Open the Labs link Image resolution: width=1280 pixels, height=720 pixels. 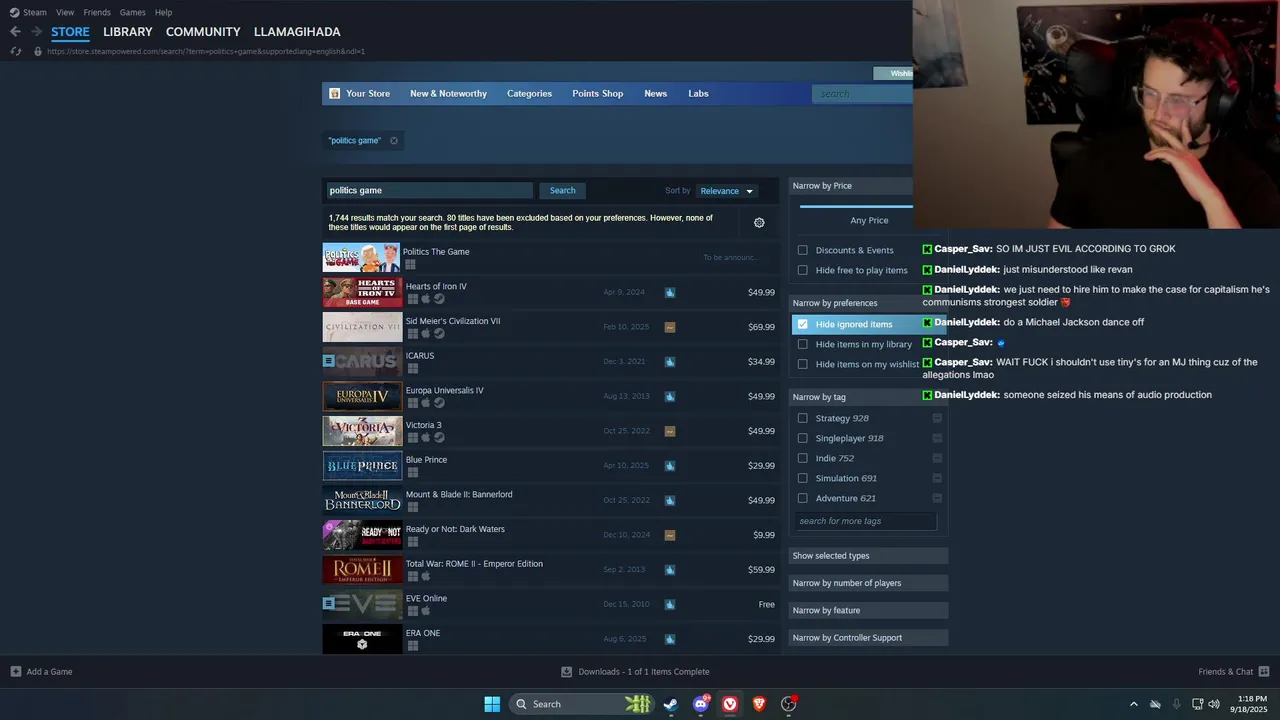tap(698, 94)
